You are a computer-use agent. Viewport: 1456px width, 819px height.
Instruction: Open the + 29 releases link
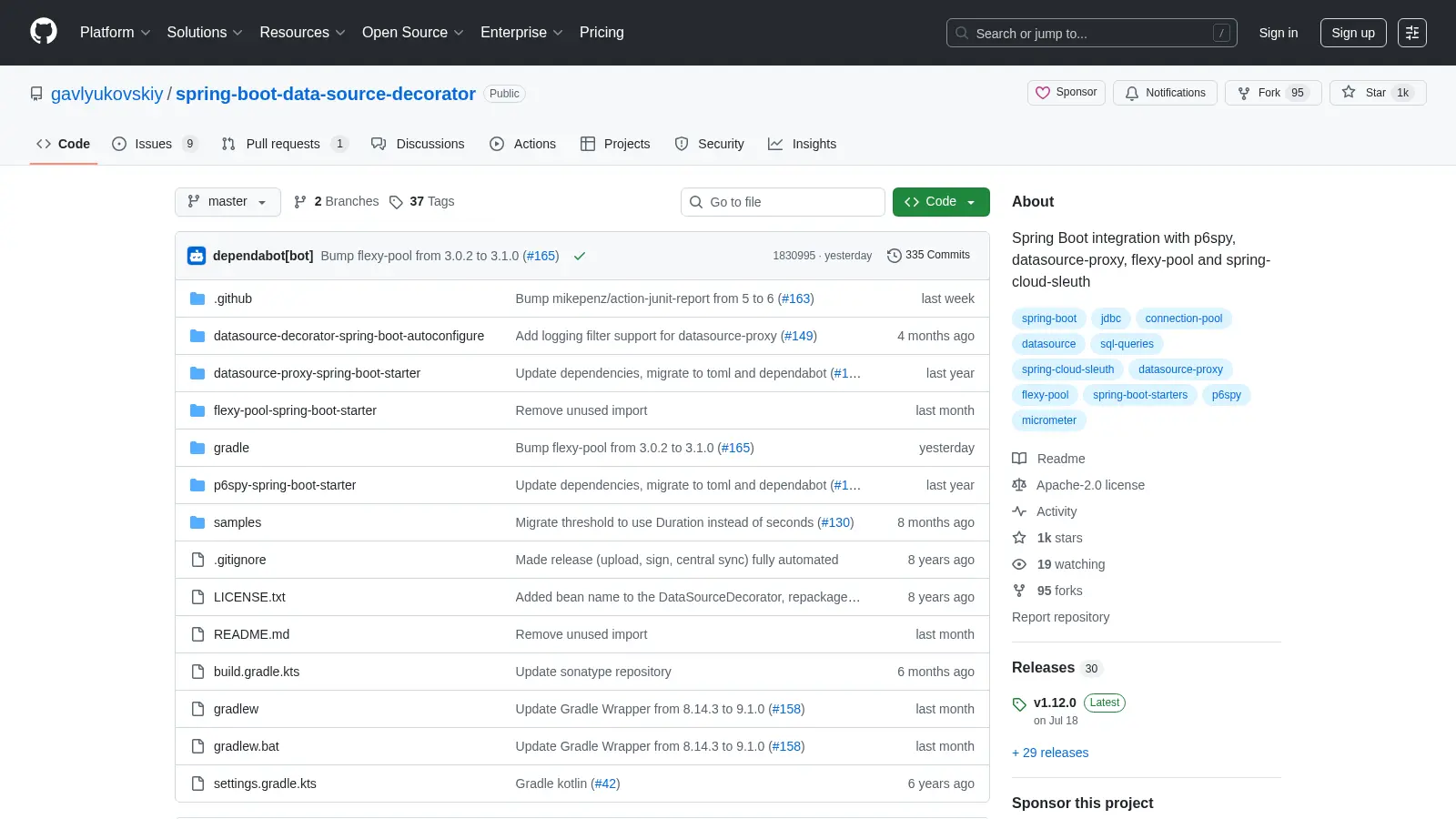[x=1050, y=753]
